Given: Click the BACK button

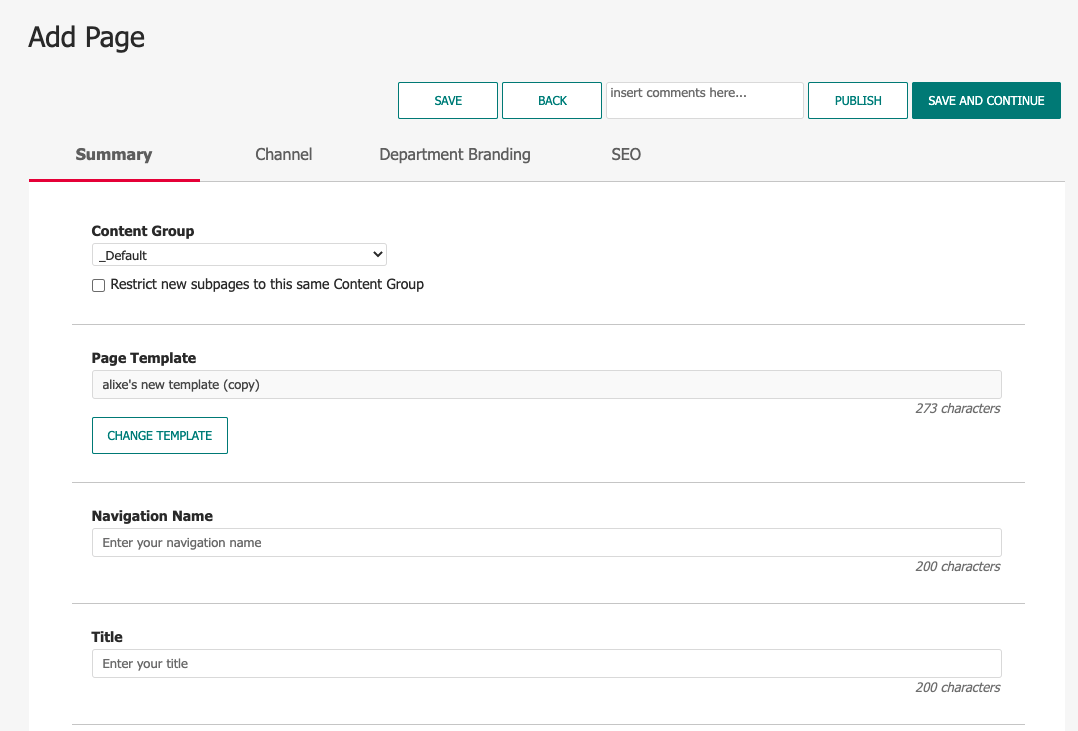Looking at the screenshot, I should [x=551, y=100].
